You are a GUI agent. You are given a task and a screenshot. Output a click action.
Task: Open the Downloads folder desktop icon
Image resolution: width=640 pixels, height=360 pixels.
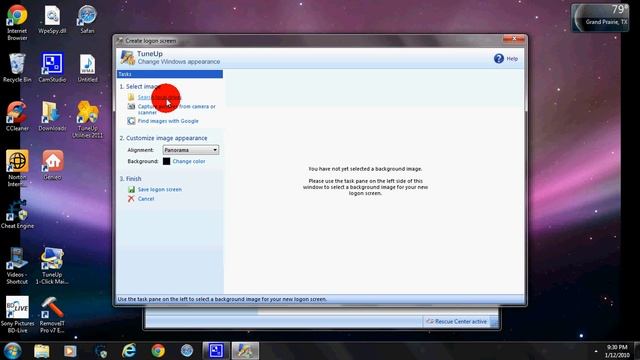[52, 116]
